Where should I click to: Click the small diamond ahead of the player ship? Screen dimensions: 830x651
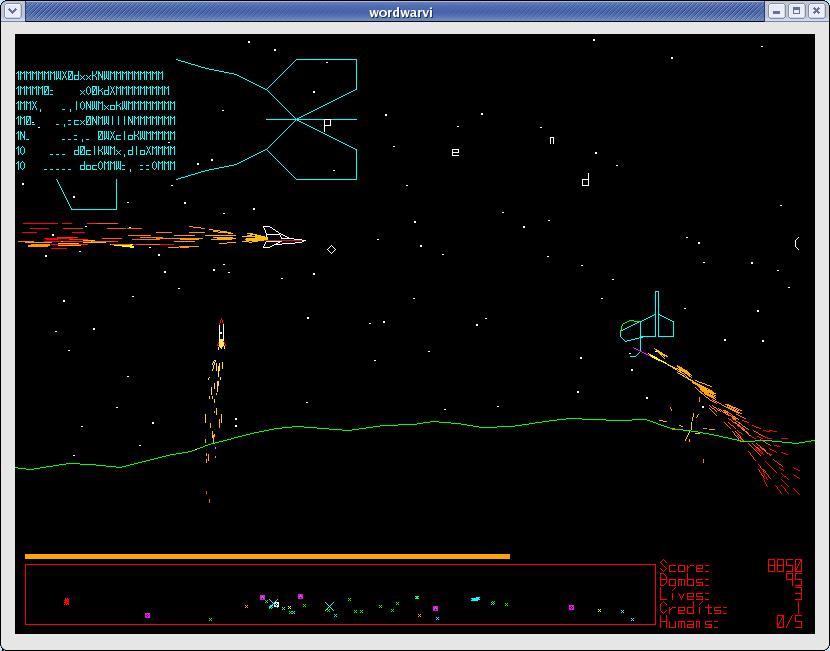[x=332, y=249]
